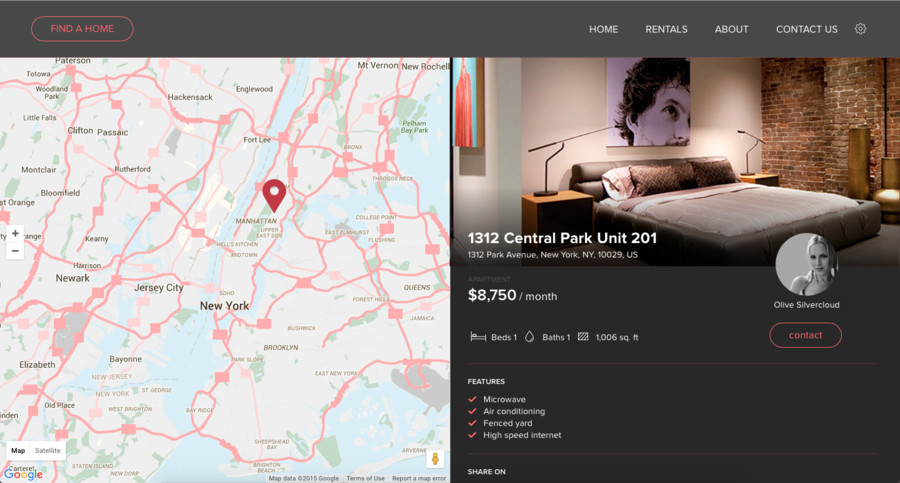
Task: Zoom in the map with plus button
Action: coord(15,234)
